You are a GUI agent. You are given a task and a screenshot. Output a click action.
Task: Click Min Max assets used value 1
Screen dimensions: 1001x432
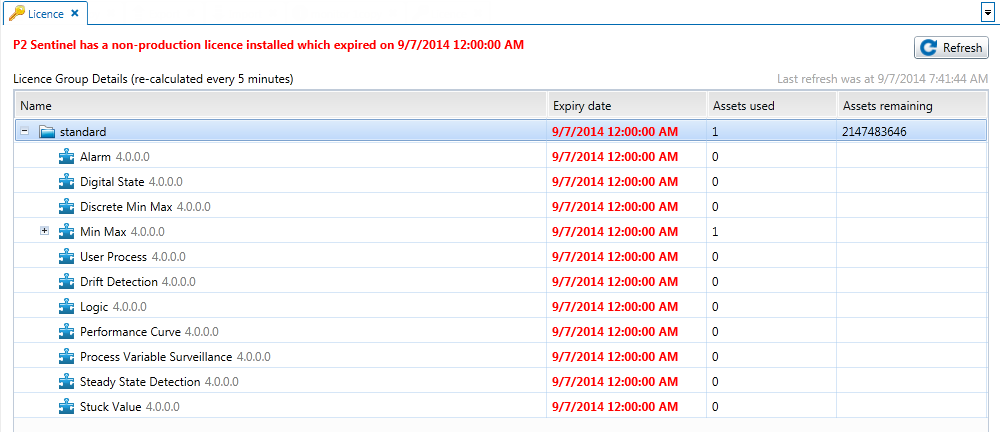click(715, 232)
